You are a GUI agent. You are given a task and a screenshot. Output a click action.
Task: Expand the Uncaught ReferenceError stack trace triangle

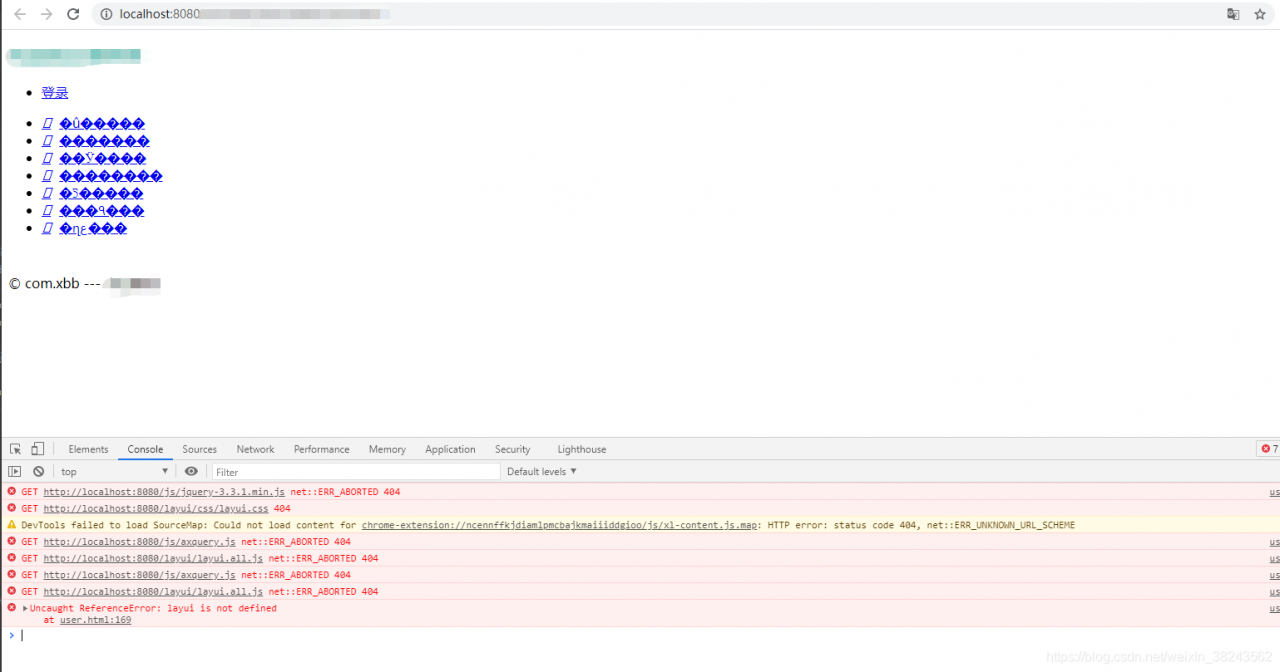point(25,608)
